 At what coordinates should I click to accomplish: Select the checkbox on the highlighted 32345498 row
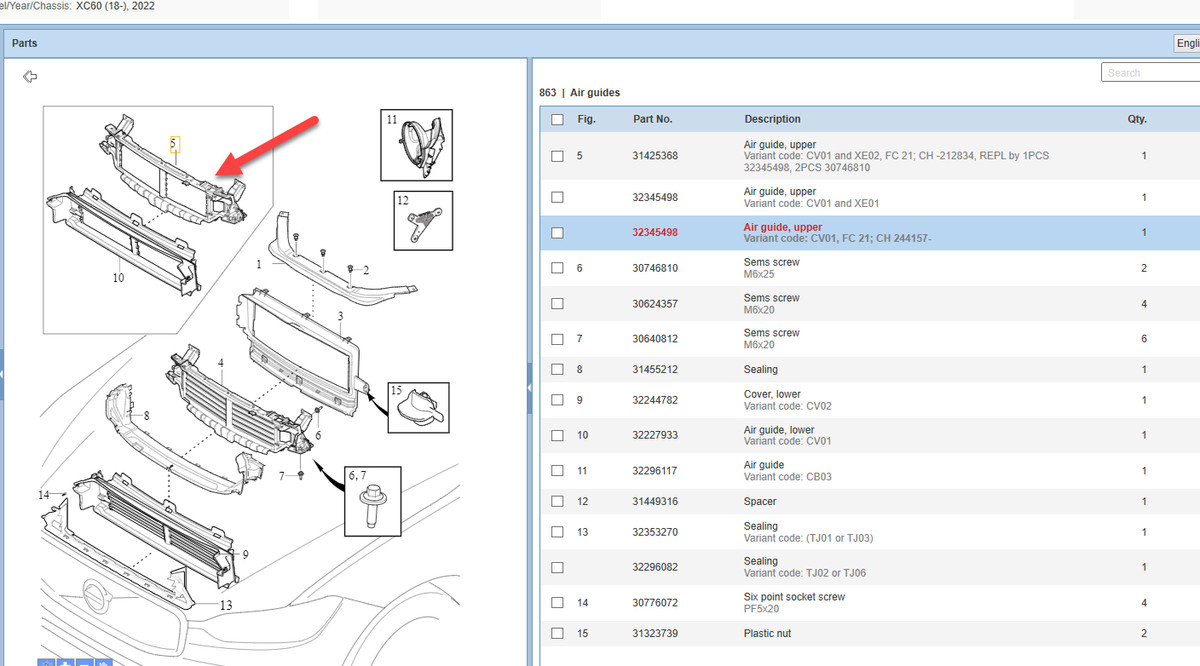click(x=557, y=233)
